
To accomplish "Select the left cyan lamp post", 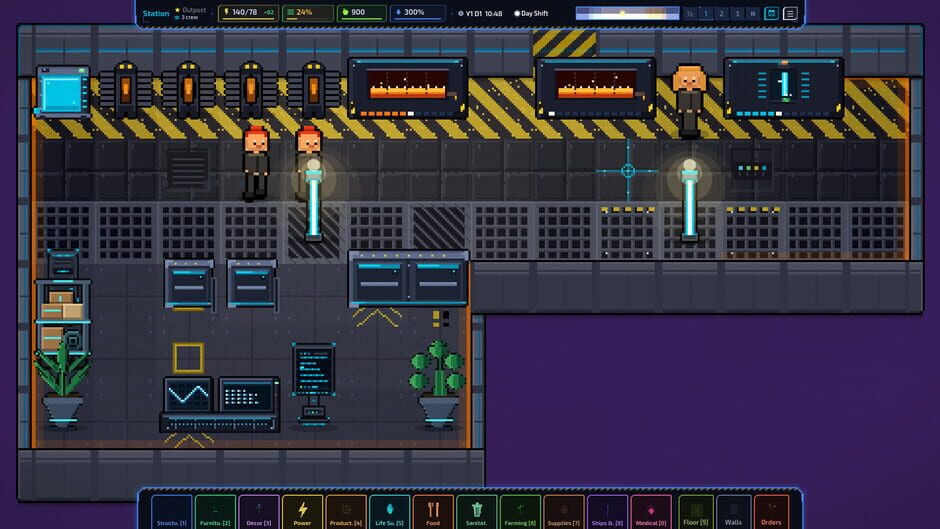I will (x=314, y=201).
